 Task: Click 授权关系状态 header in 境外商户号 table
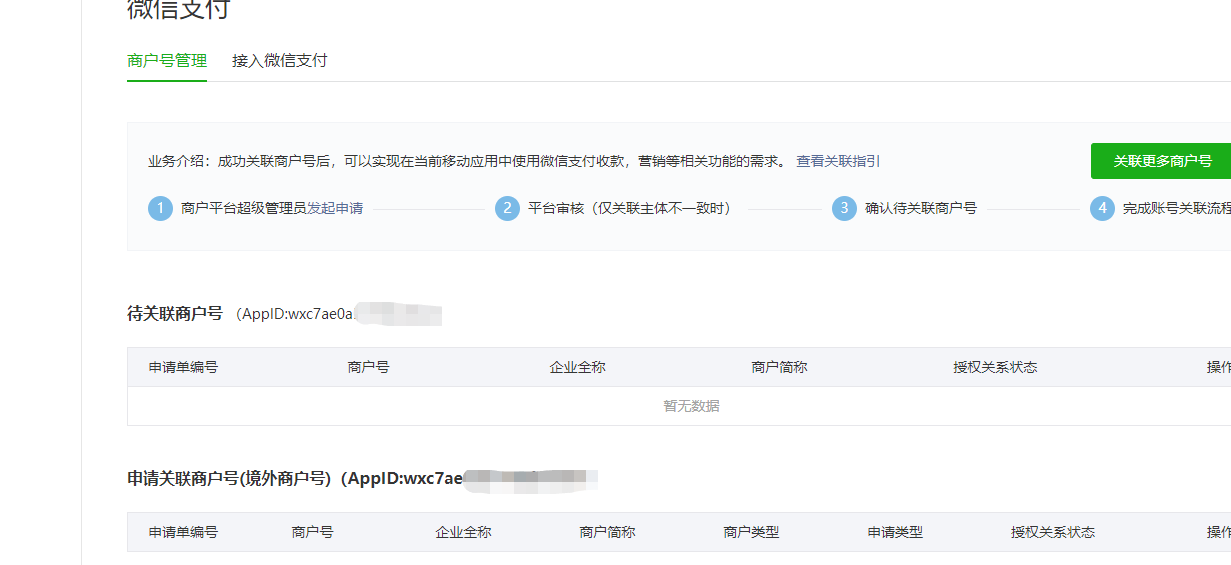tap(1053, 532)
